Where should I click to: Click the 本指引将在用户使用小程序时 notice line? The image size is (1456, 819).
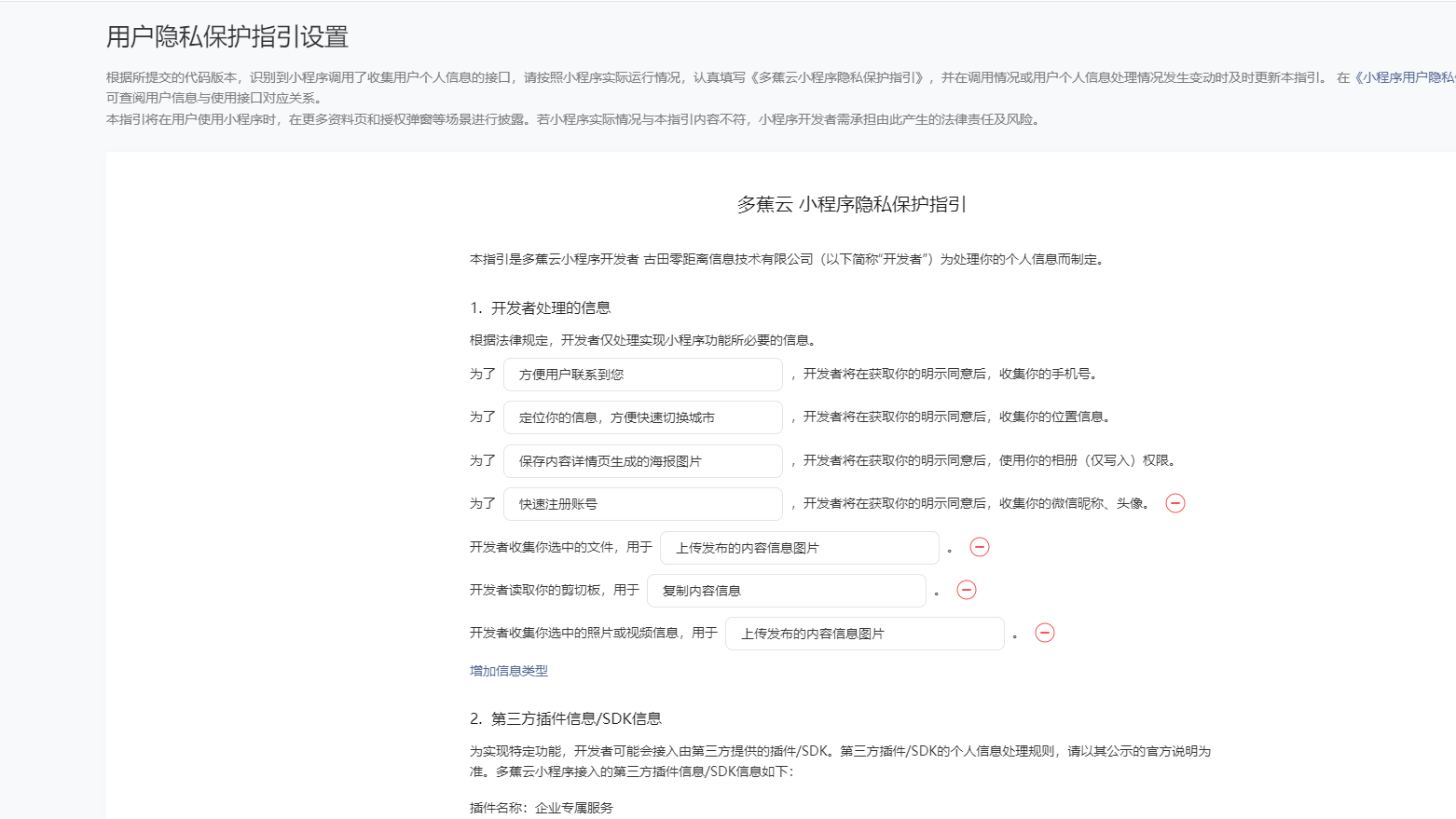573,119
